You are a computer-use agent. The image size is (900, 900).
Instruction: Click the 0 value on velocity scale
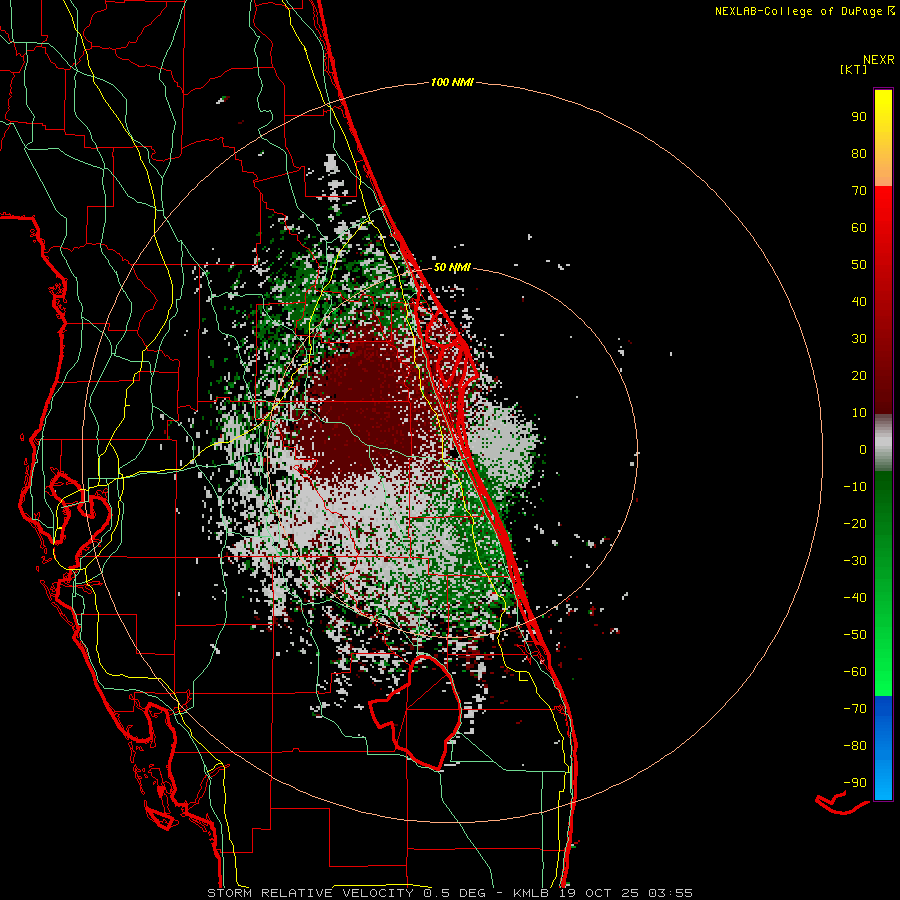pyautogui.click(x=863, y=449)
